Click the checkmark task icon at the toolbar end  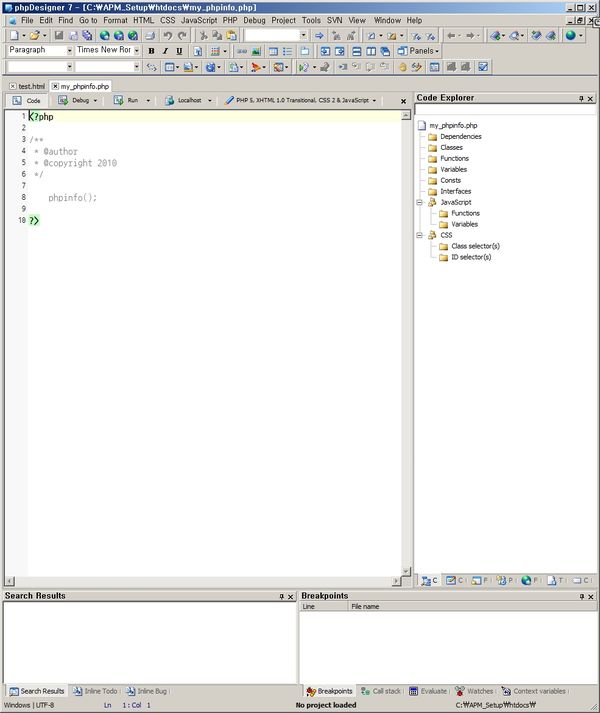(483, 67)
